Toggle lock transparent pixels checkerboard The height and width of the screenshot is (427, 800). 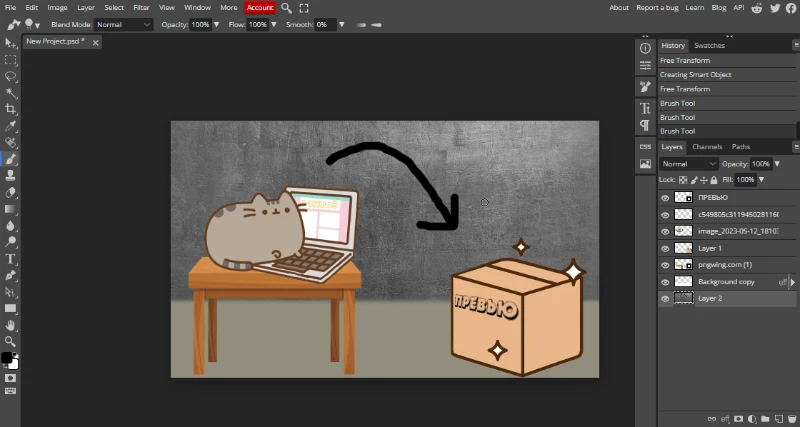tap(683, 180)
